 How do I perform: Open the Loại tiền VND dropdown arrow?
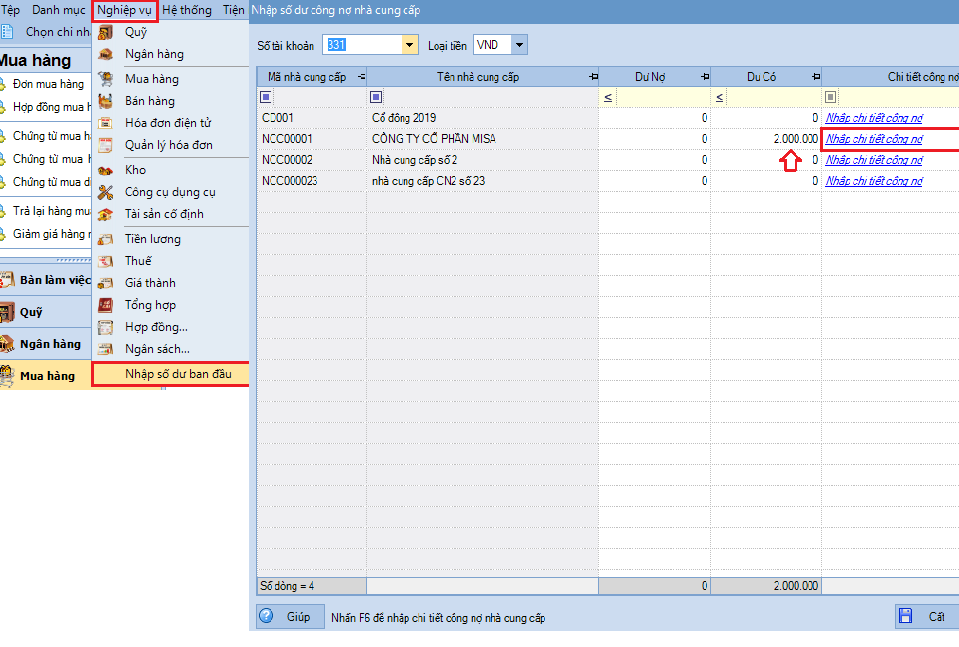click(518, 46)
